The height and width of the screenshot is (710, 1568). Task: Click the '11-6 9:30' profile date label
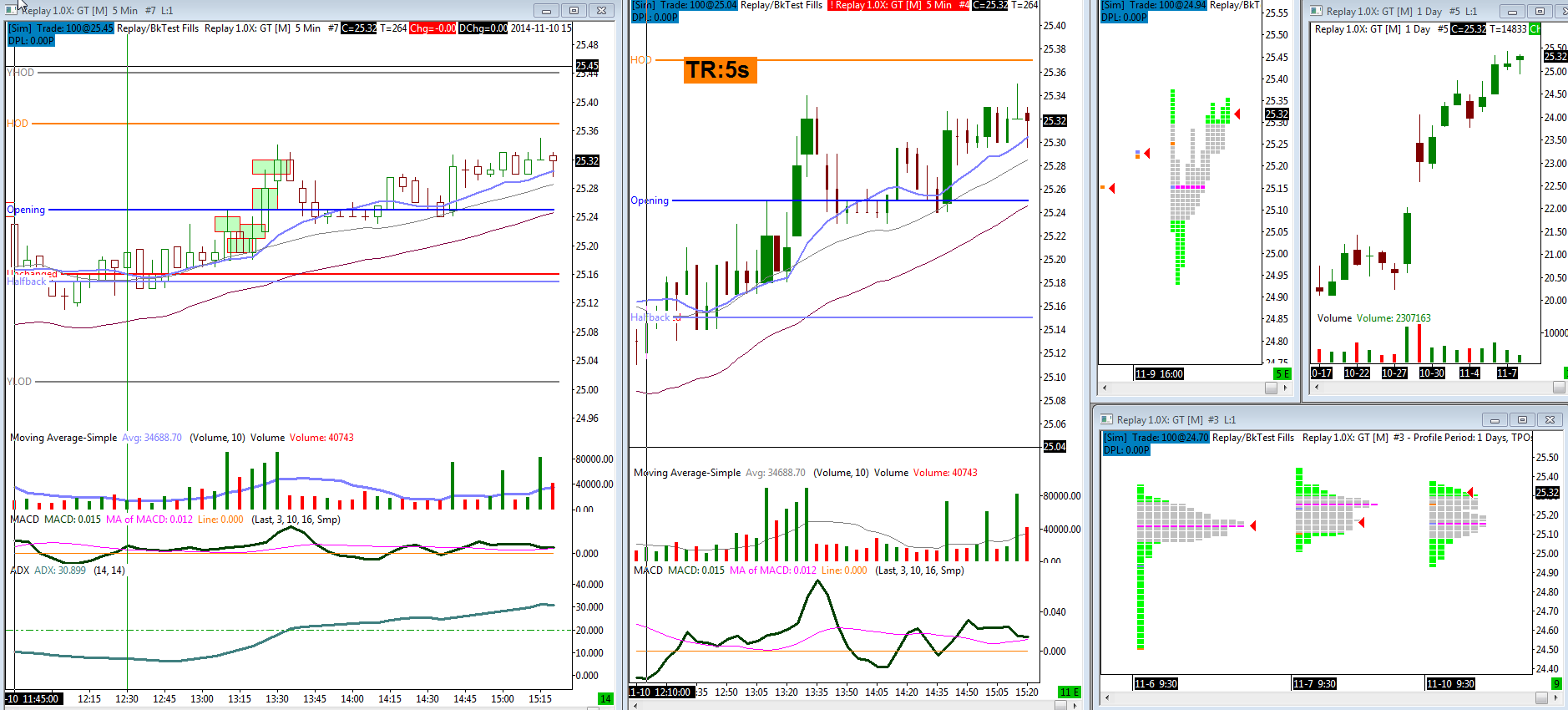(1156, 684)
